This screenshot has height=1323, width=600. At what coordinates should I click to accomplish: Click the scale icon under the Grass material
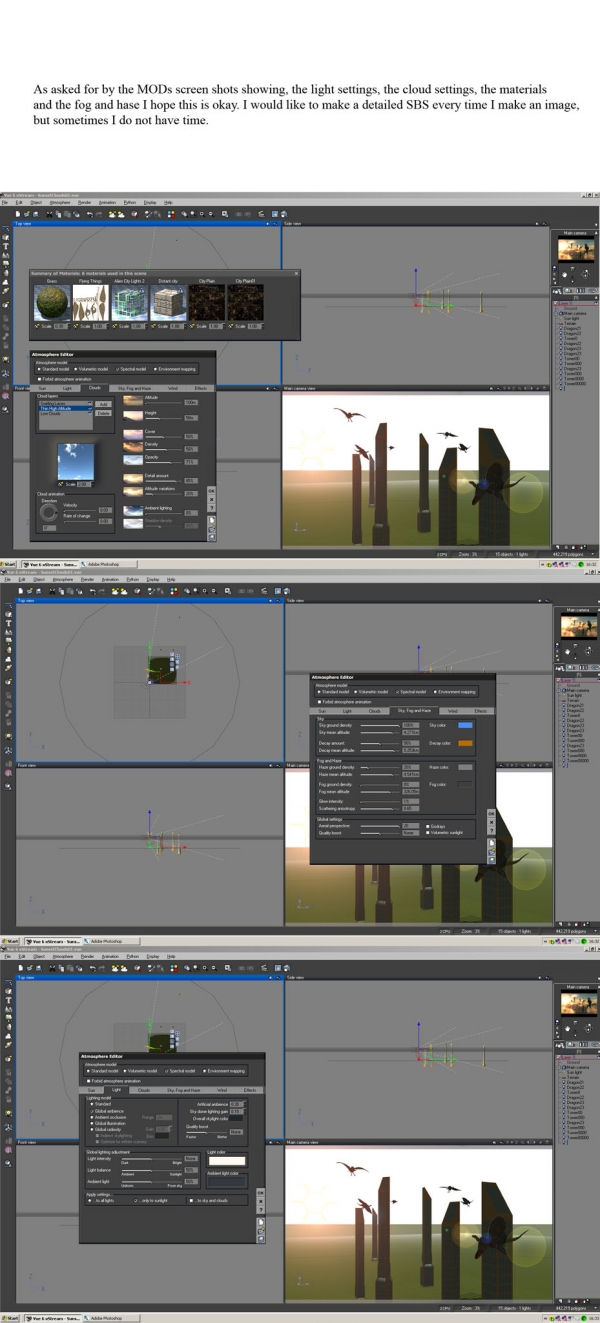[x=37, y=325]
